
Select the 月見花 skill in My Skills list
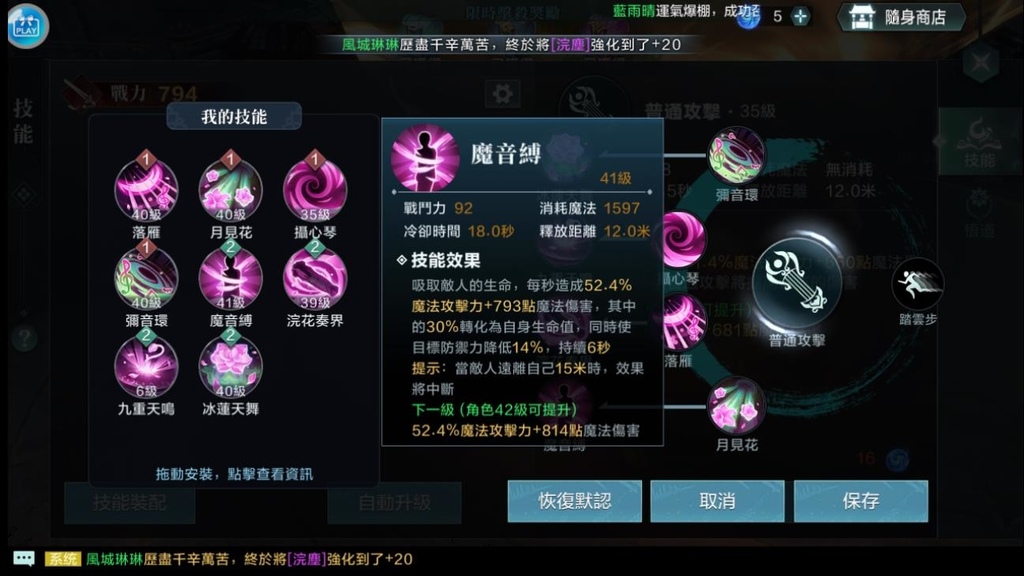231,190
